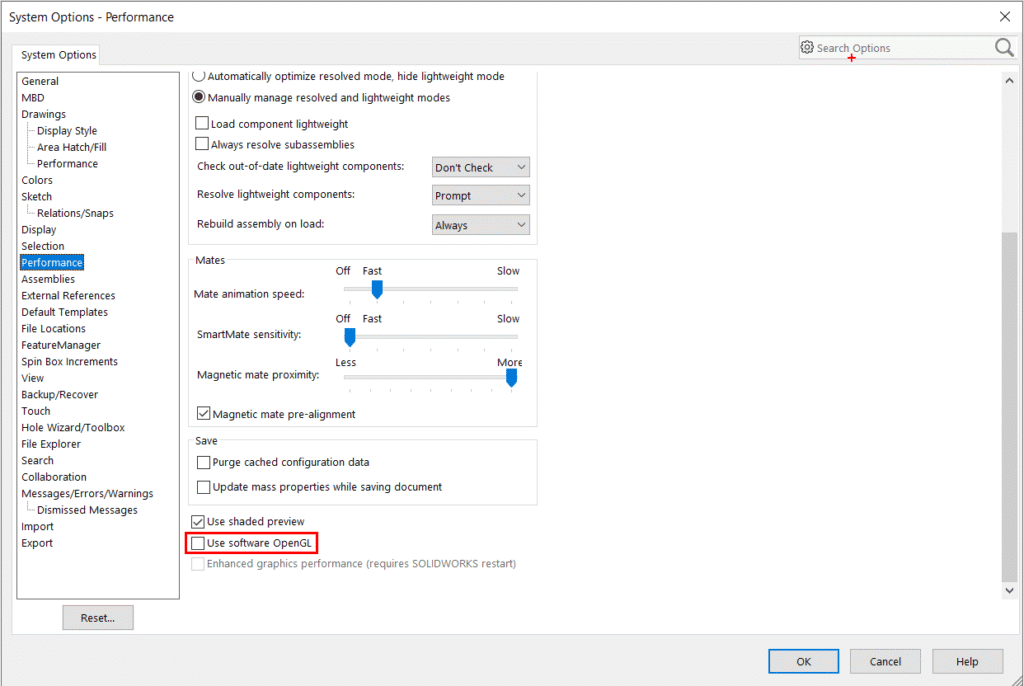This screenshot has height=686, width=1024.
Task: Open Assemblies options
Action: click(x=48, y=279)
